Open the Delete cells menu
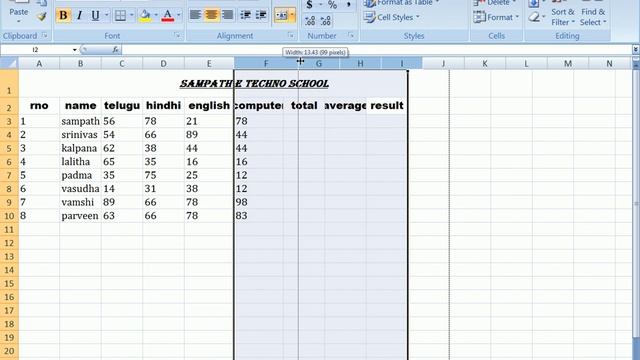Viewport: 640px width, 360px height. coord(496,3)
